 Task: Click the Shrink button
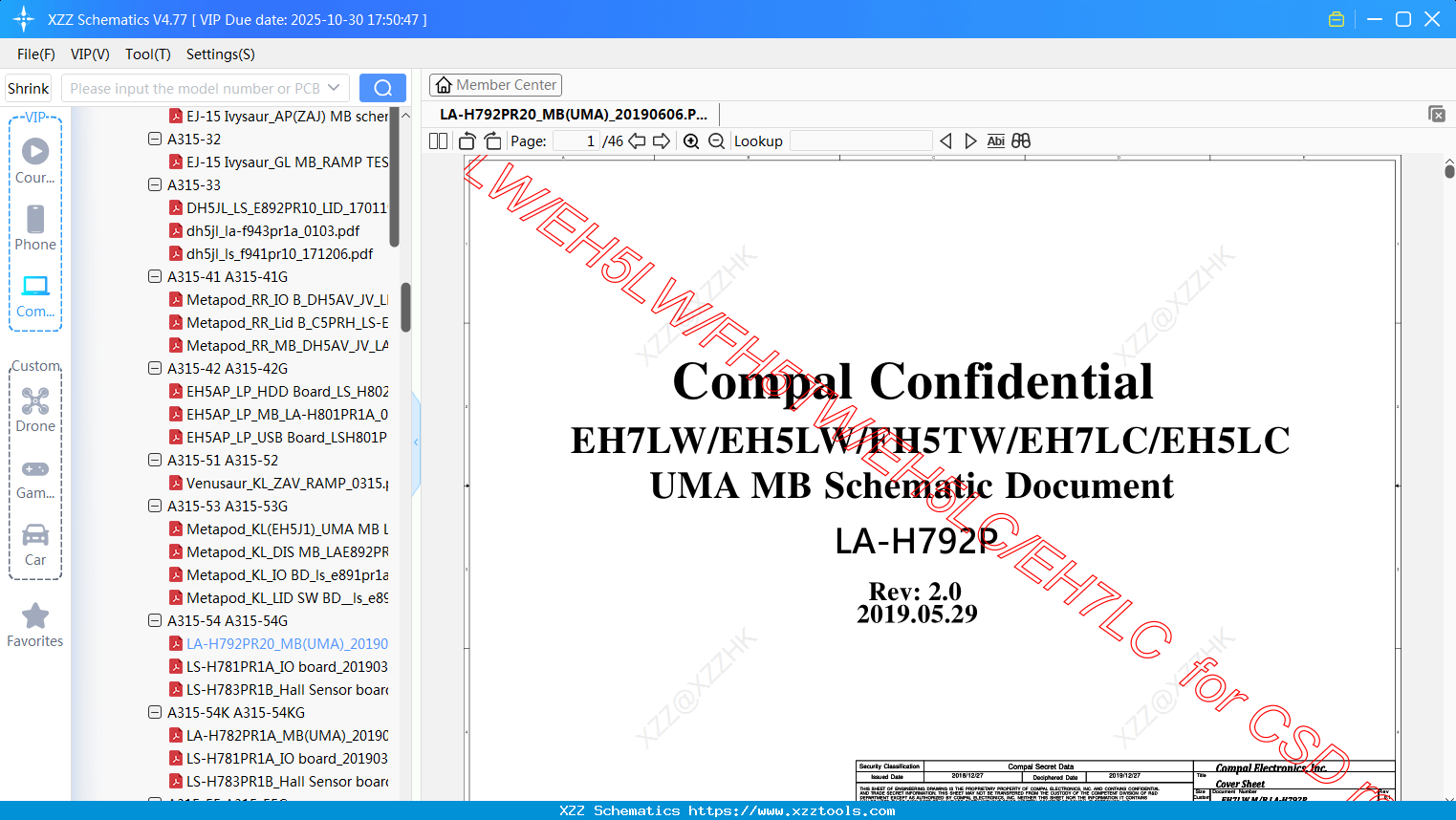pyautogui.click(x=28, y=88)
